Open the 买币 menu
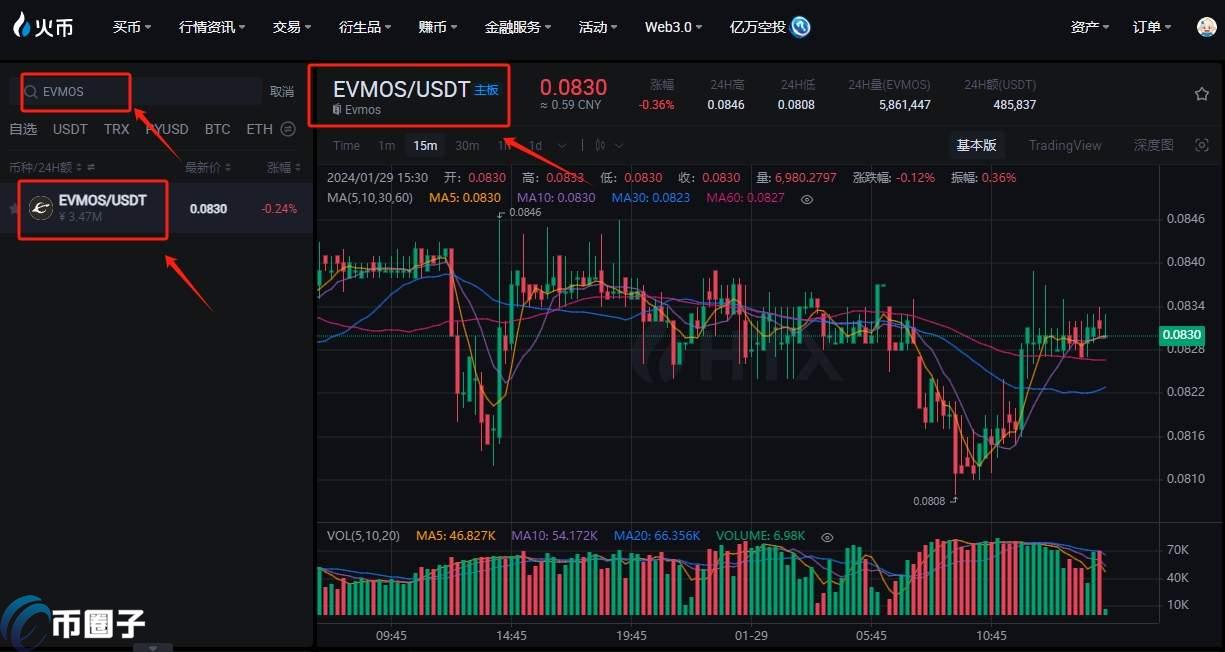This screenshot has width=1225, height=652. [132, 27]
